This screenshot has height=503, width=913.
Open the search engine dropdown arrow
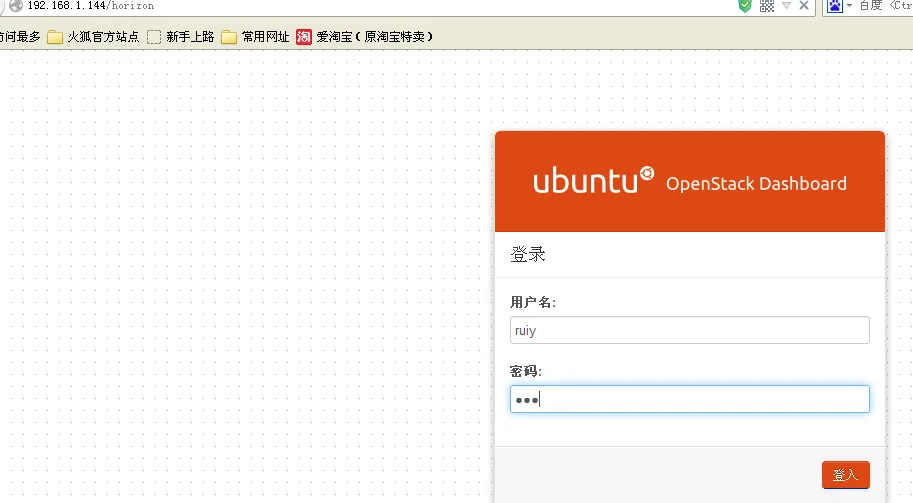point(850,6)
